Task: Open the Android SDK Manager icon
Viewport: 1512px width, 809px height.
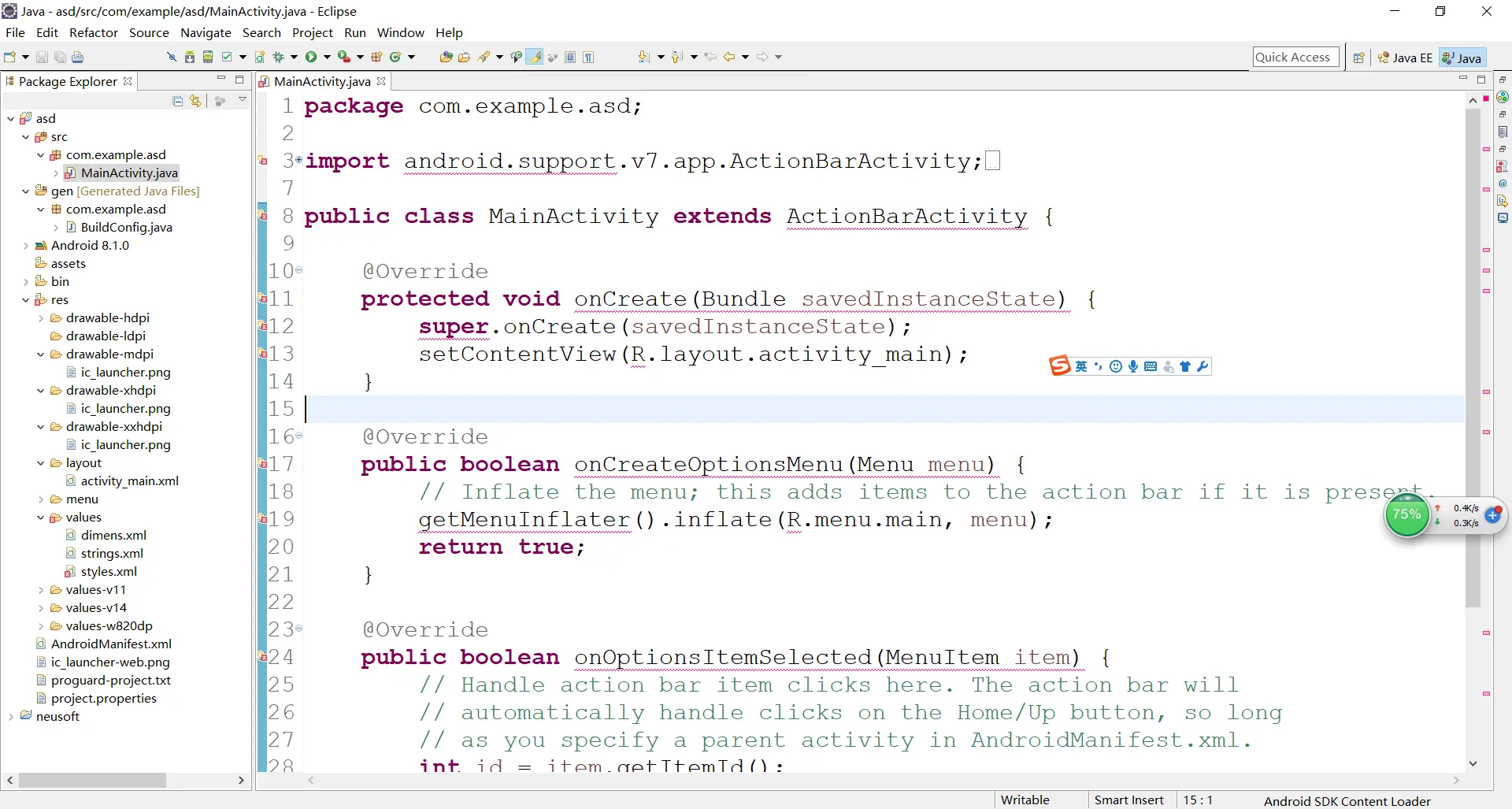Action: (x=190, y=57)
